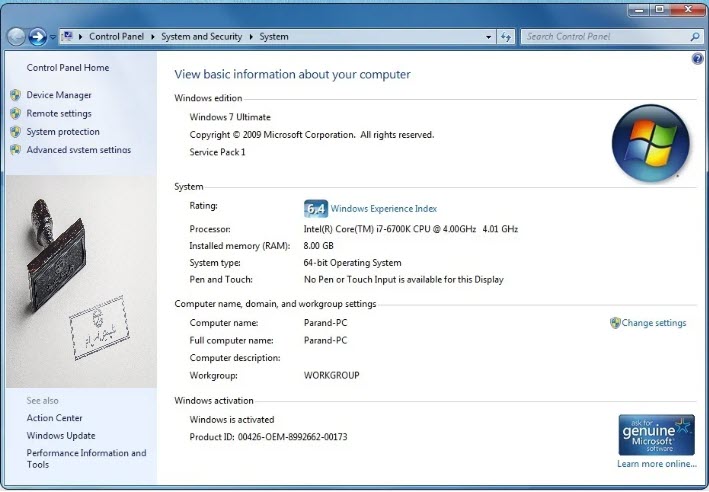Open the address bar history dropdown
The height and width of the screenshot is (492, 709).
(488, 37)
